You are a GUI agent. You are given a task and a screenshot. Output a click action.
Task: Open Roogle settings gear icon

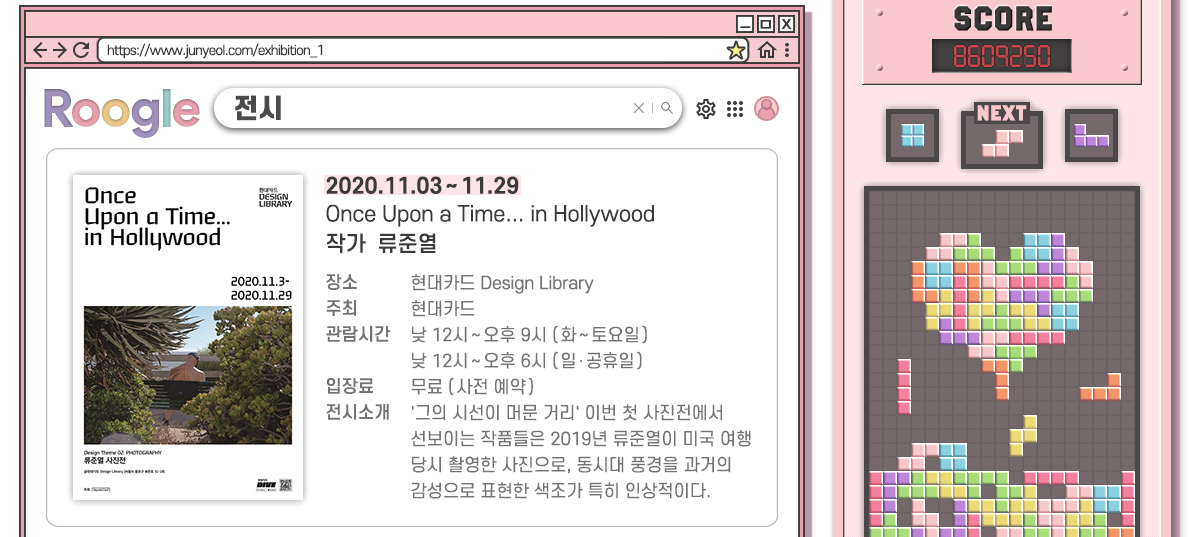click(x=706, y=109)
